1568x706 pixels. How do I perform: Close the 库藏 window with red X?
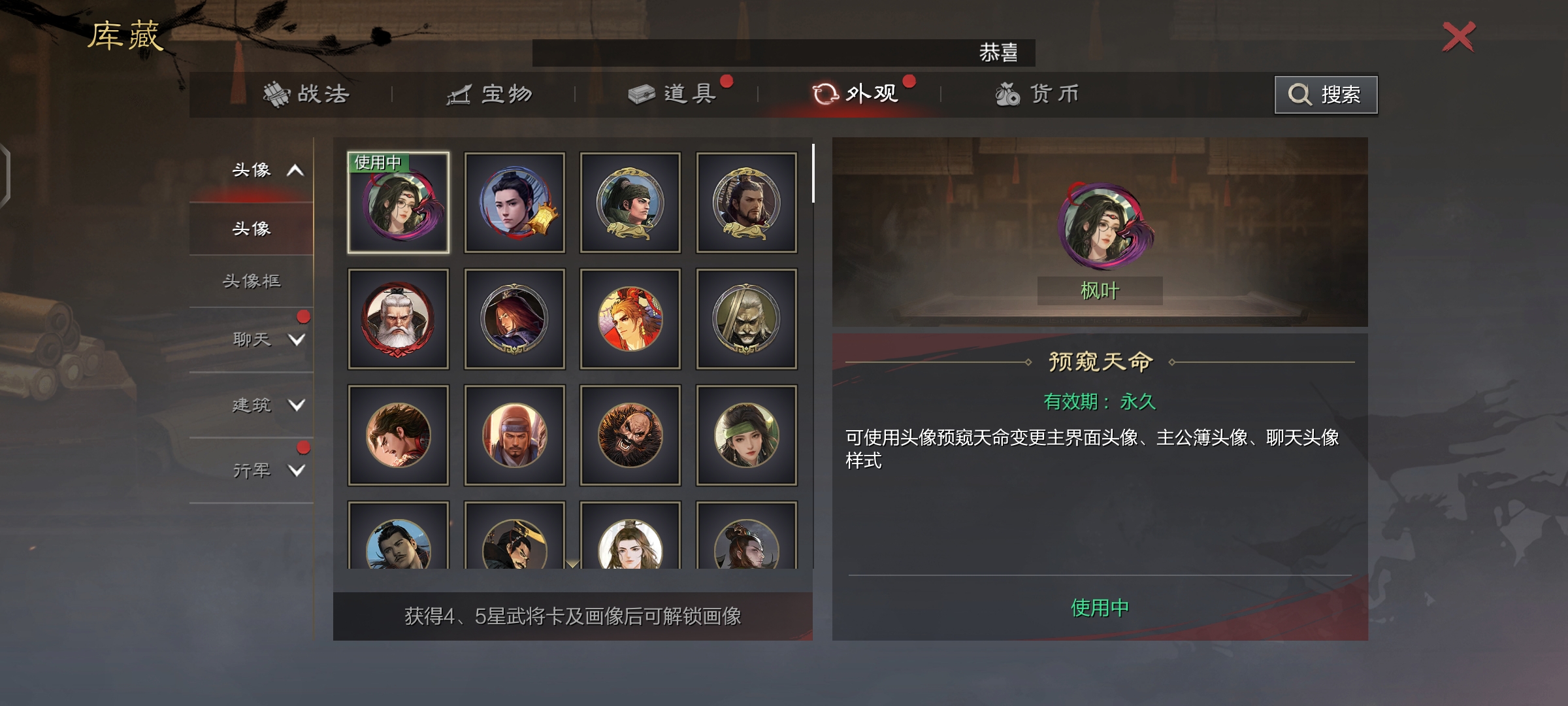click(1459, 37)
